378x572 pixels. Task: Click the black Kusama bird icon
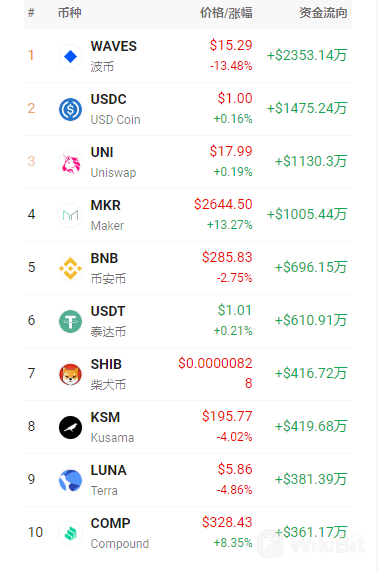coord(70,427)
